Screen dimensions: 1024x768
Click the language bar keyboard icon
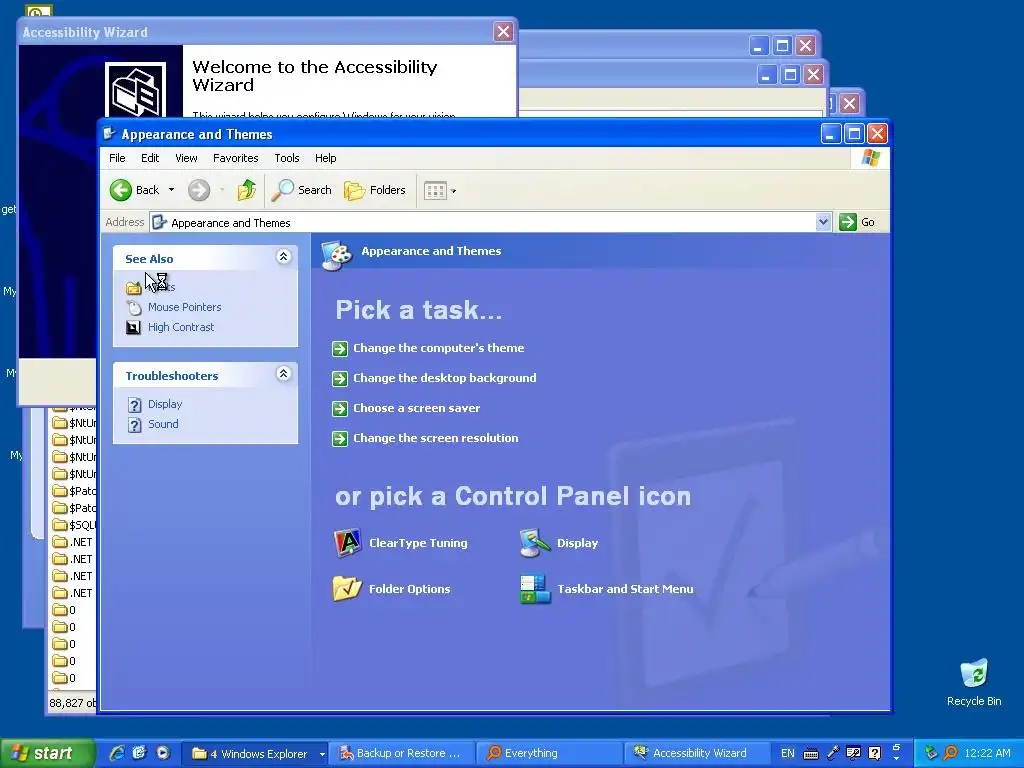coord(810,754)
